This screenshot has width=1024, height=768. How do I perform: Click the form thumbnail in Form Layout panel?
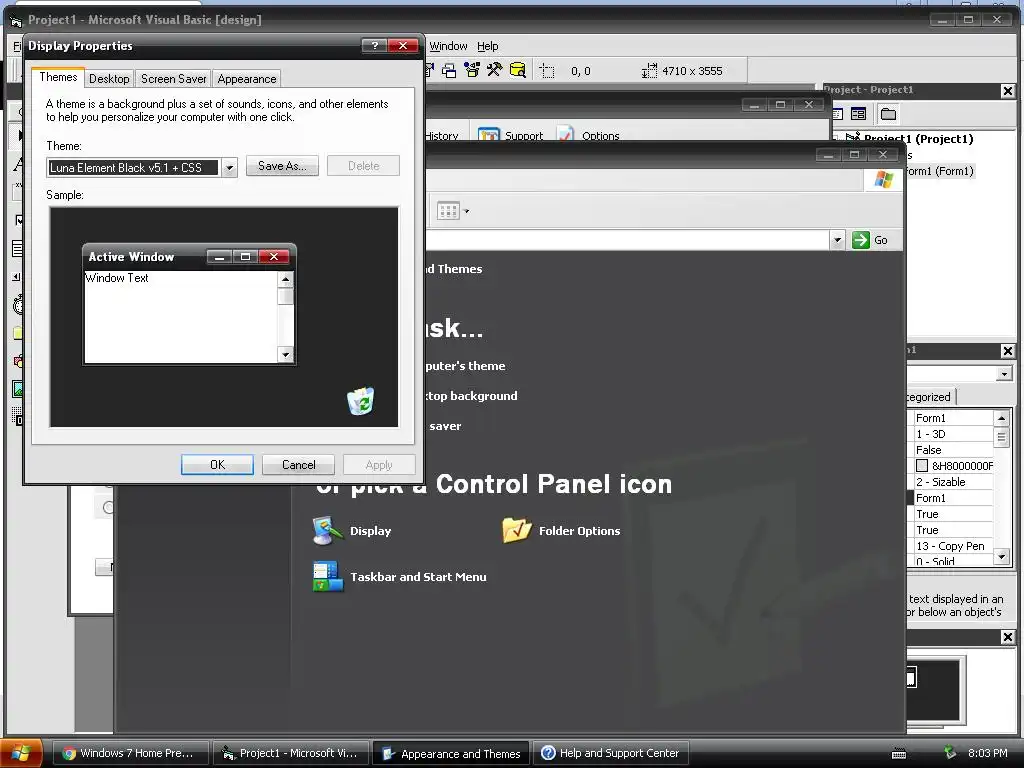click(x=912, y=677)
